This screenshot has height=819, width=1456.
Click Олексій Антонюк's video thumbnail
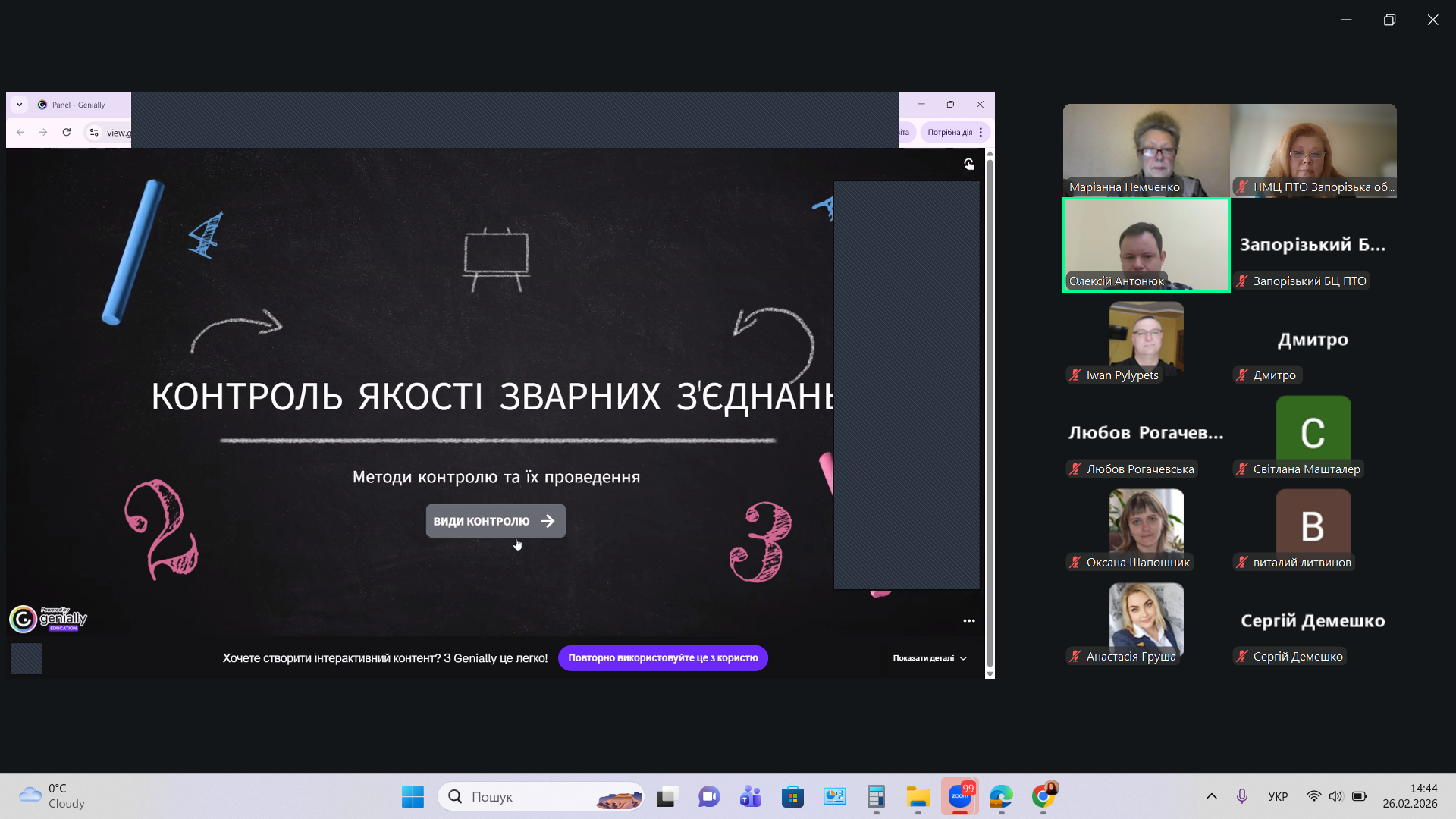(1146, 244)
